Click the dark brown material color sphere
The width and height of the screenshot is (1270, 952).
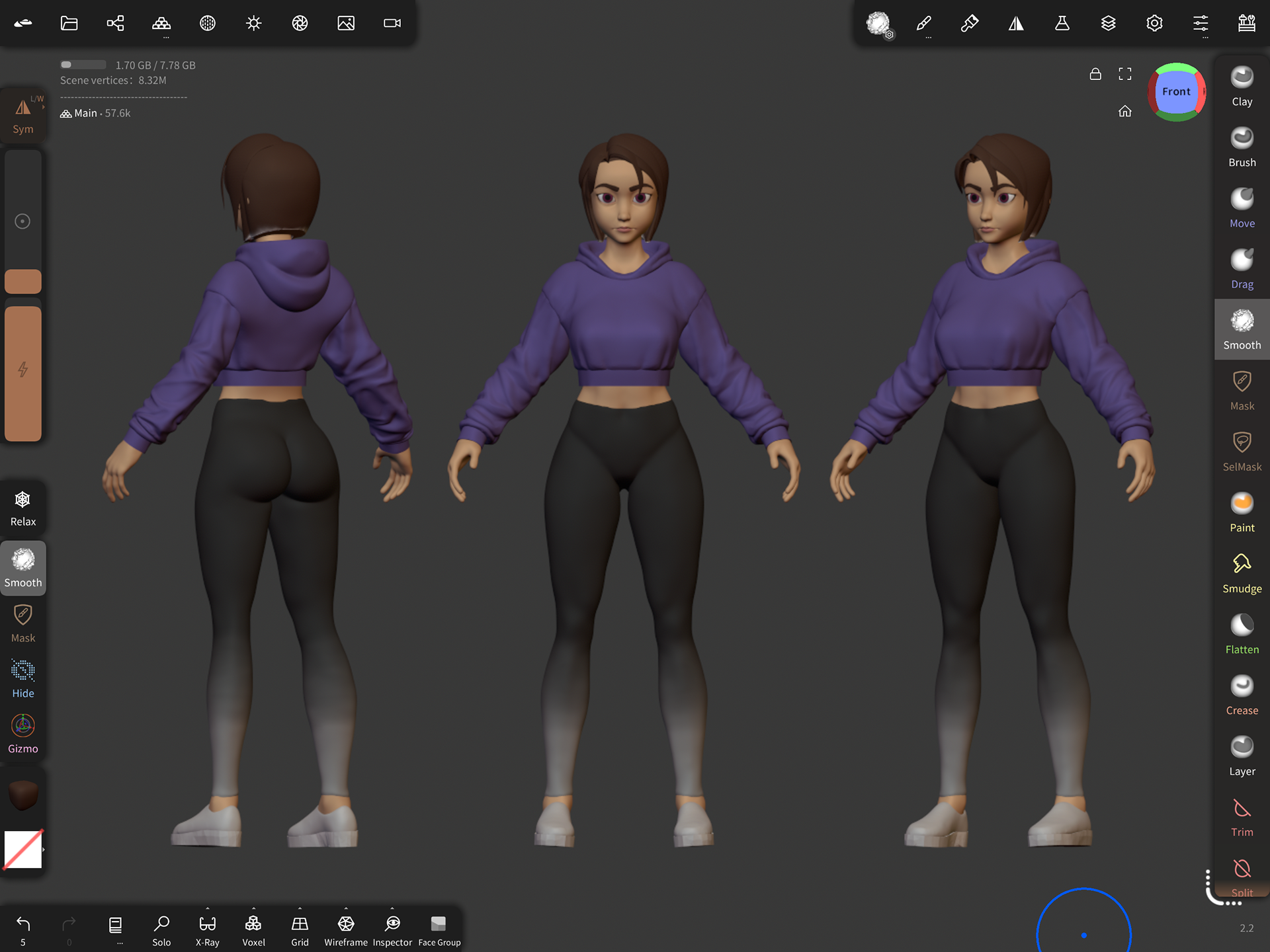point(23,795)
